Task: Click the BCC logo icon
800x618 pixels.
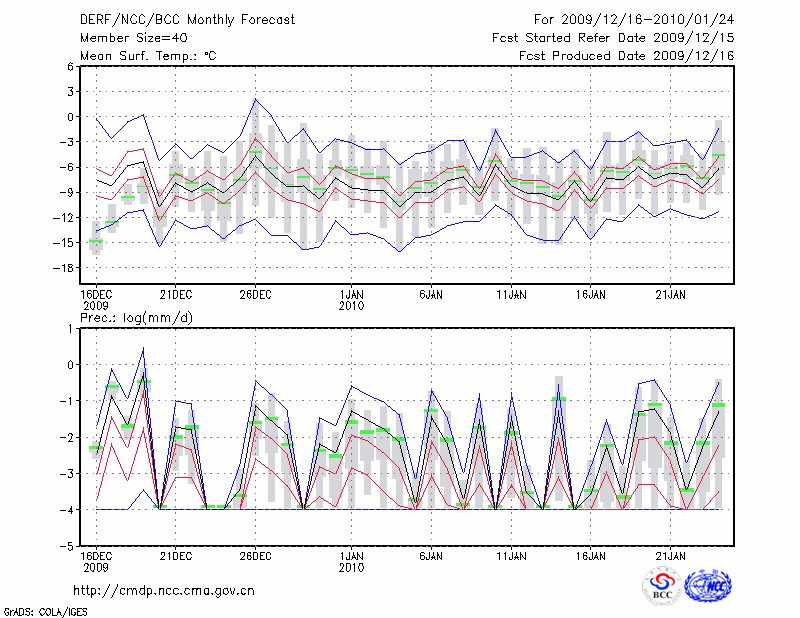Action: point(662,585)
